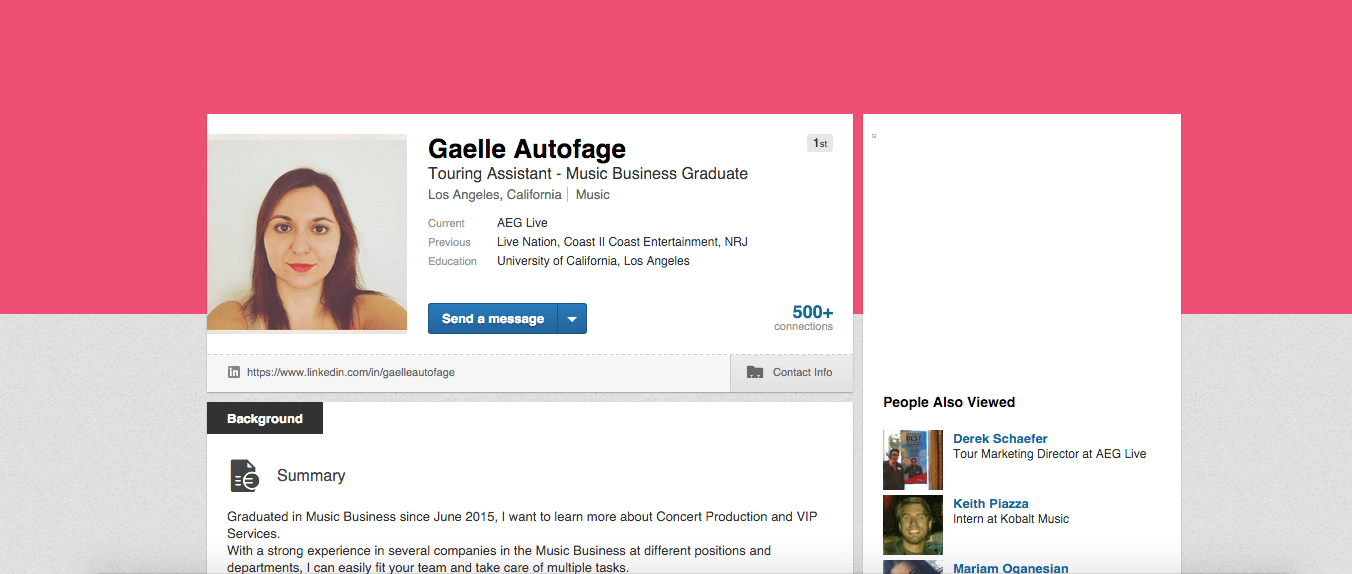
Task: View the 500+ connections count
Action: click(803, 317)
